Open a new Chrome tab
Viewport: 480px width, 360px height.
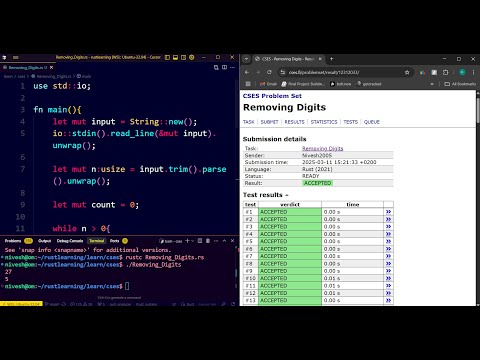[332, 59]
